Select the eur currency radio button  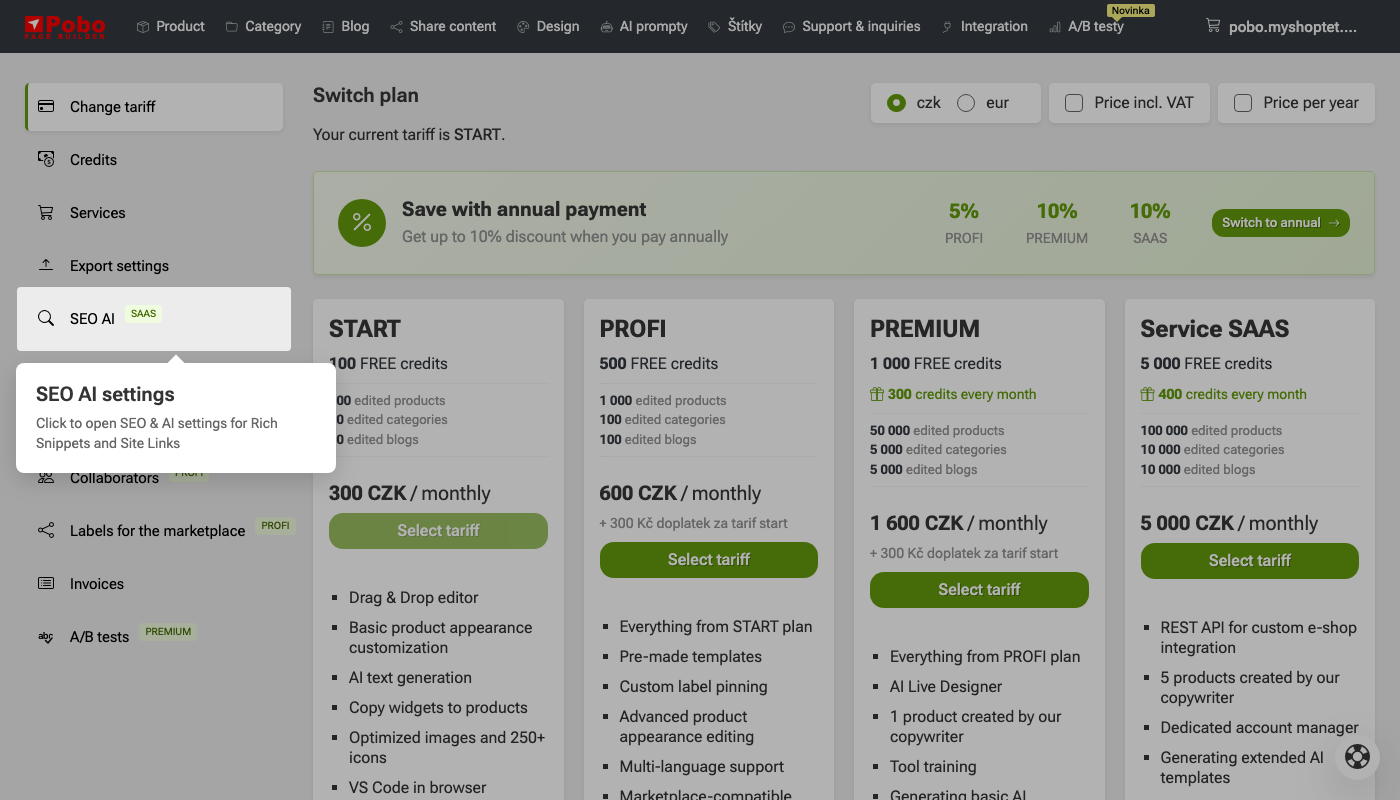tap(966, 103)
